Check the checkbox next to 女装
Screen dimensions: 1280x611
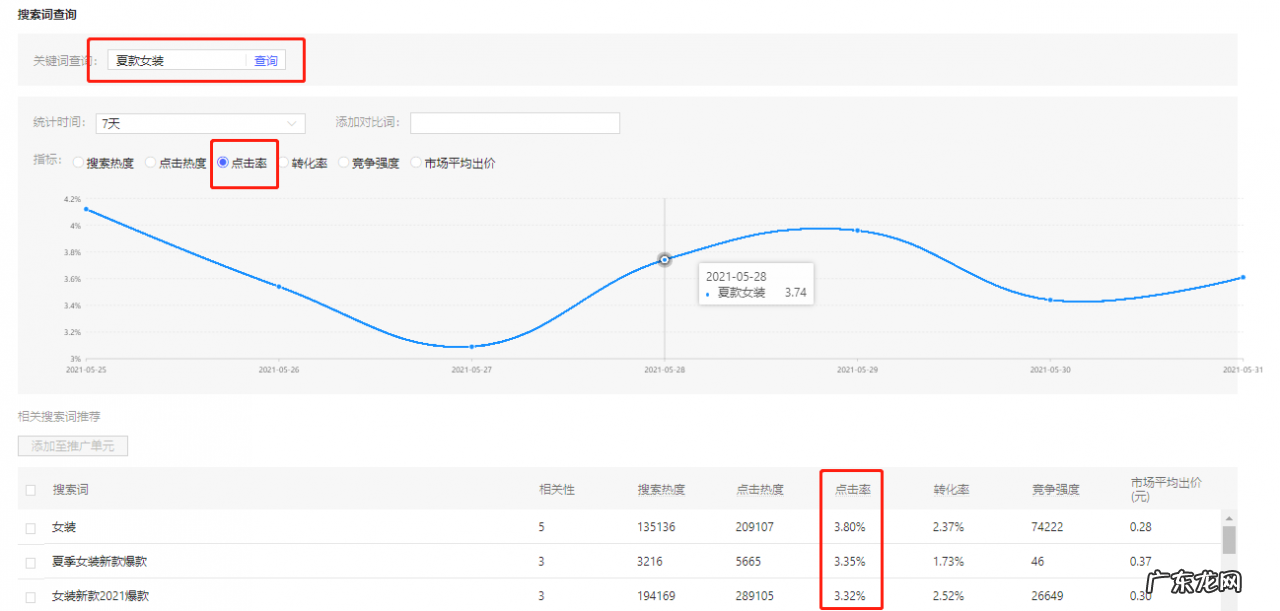29,527
